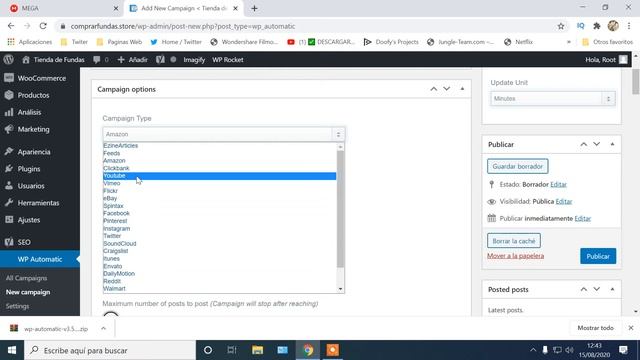
Task: Open the IQ extension icon
Action: click(580, 26)
